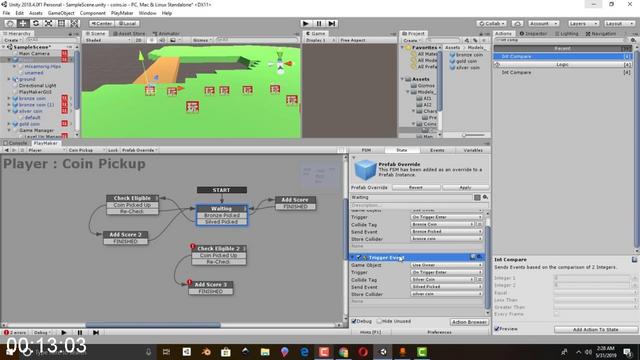The height and width of the screenshot is (360, 640).
Task: Select the Scale tool in Unity toolbar
Action: pyautogui.click(x=48, y=24)
